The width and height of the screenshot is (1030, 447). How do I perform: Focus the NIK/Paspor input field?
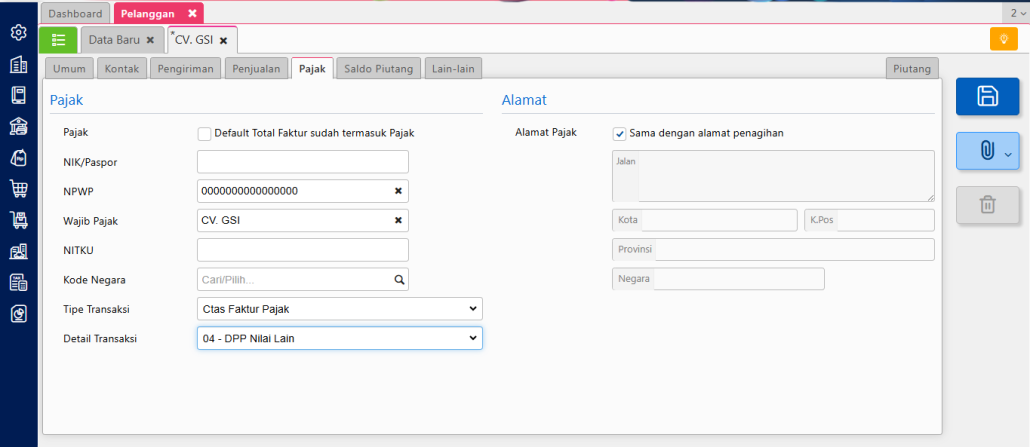303,162
